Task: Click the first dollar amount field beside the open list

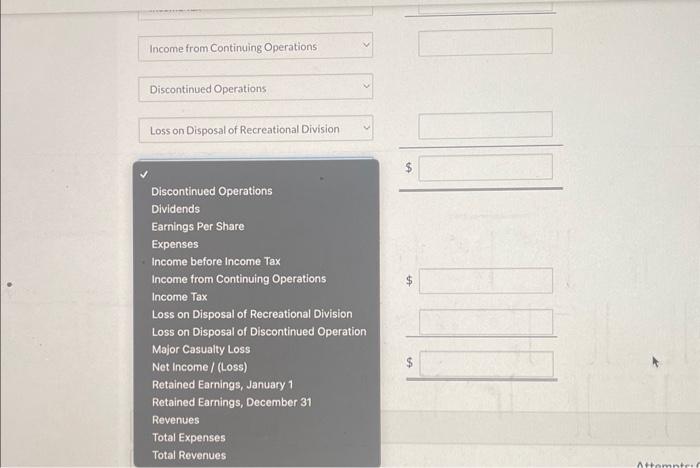Action: (x=485, y=167)
